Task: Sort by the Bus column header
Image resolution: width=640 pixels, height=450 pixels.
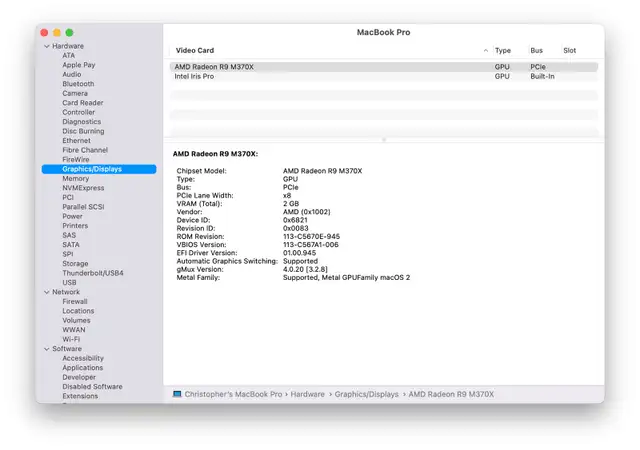Action: [537, 51]
